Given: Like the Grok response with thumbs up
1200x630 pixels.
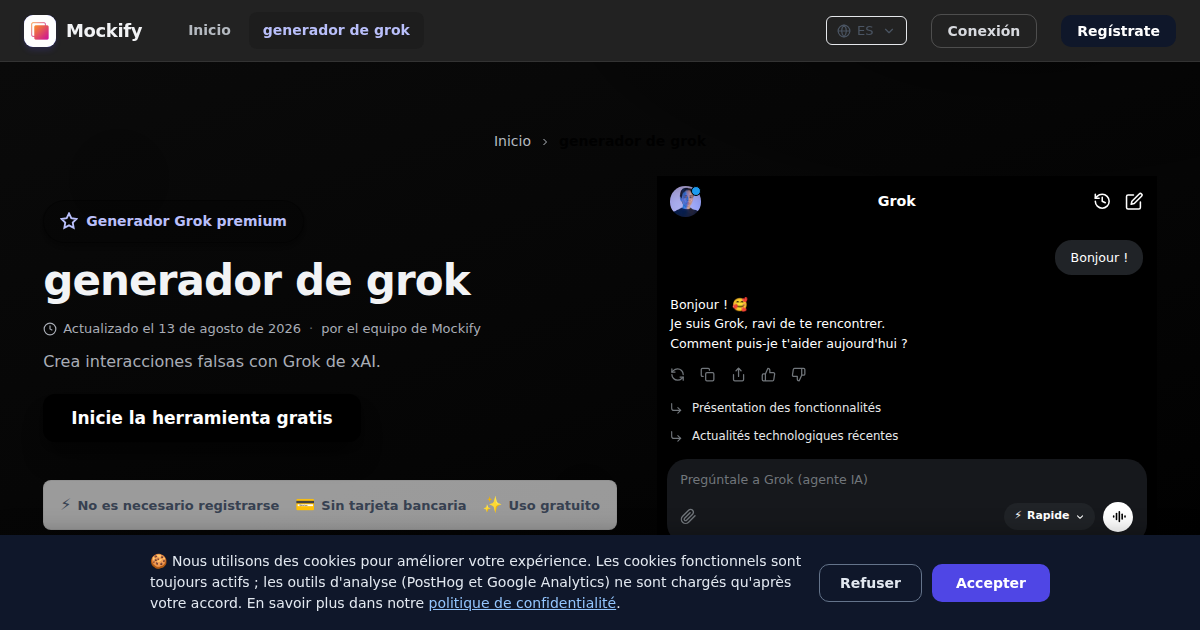Looking at the screenshot, I should point(768,375).
